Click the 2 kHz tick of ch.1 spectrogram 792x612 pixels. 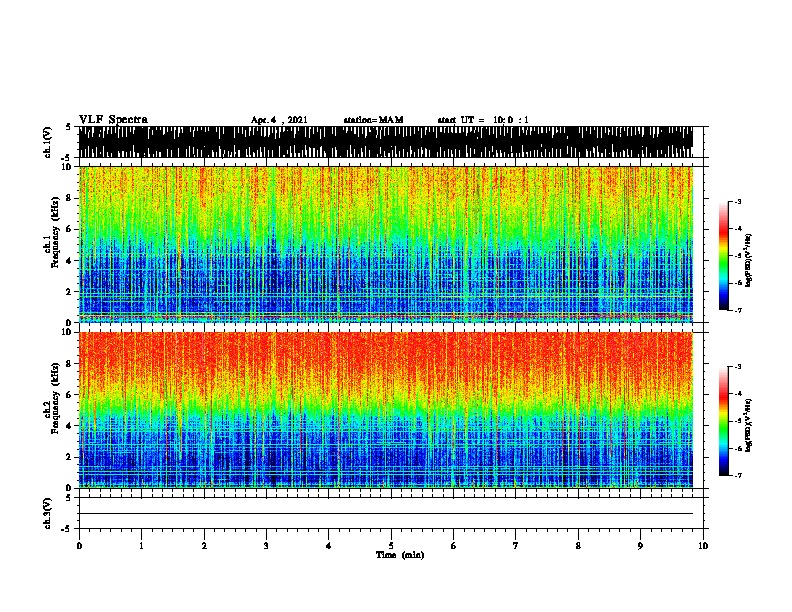coord(70,292)
